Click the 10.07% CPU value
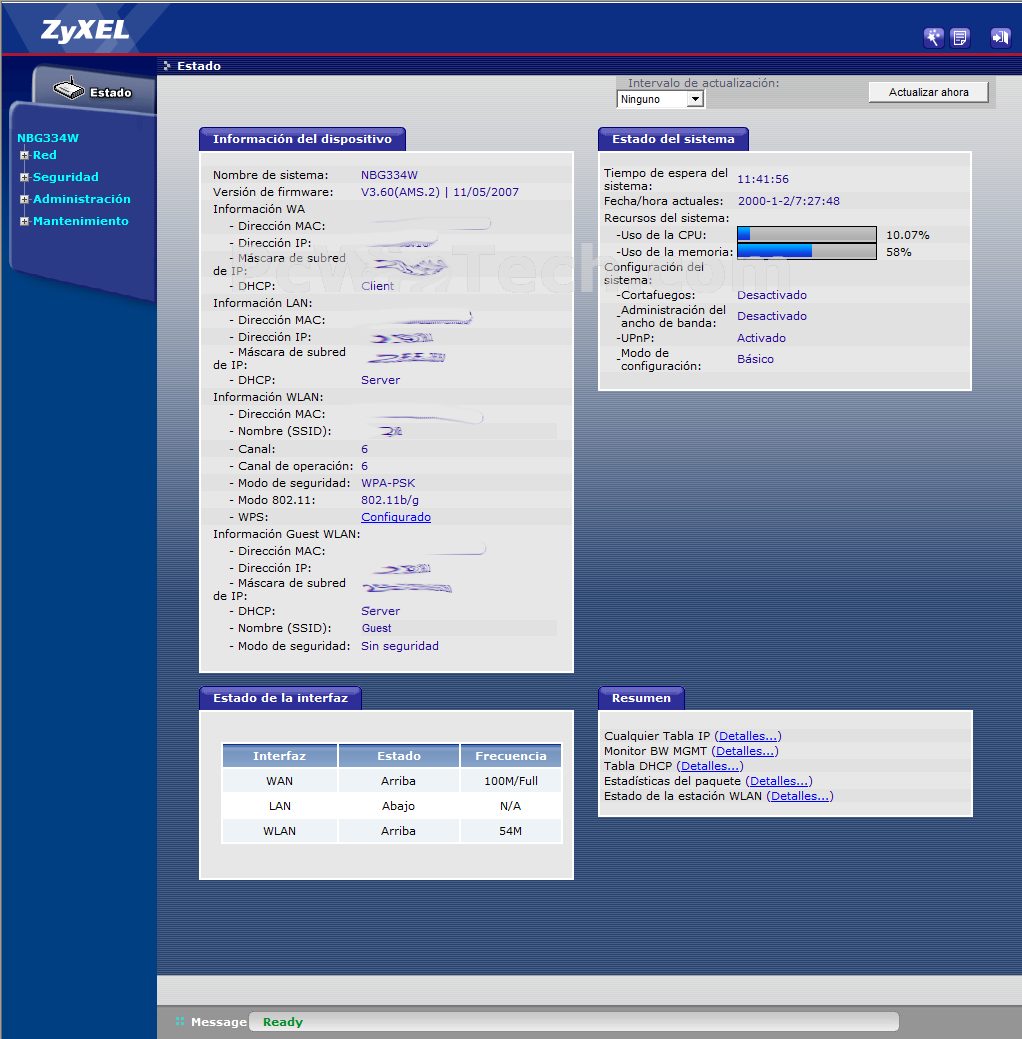Image resolution: width=1022 pixels, height=1039 pixels. 908,235
